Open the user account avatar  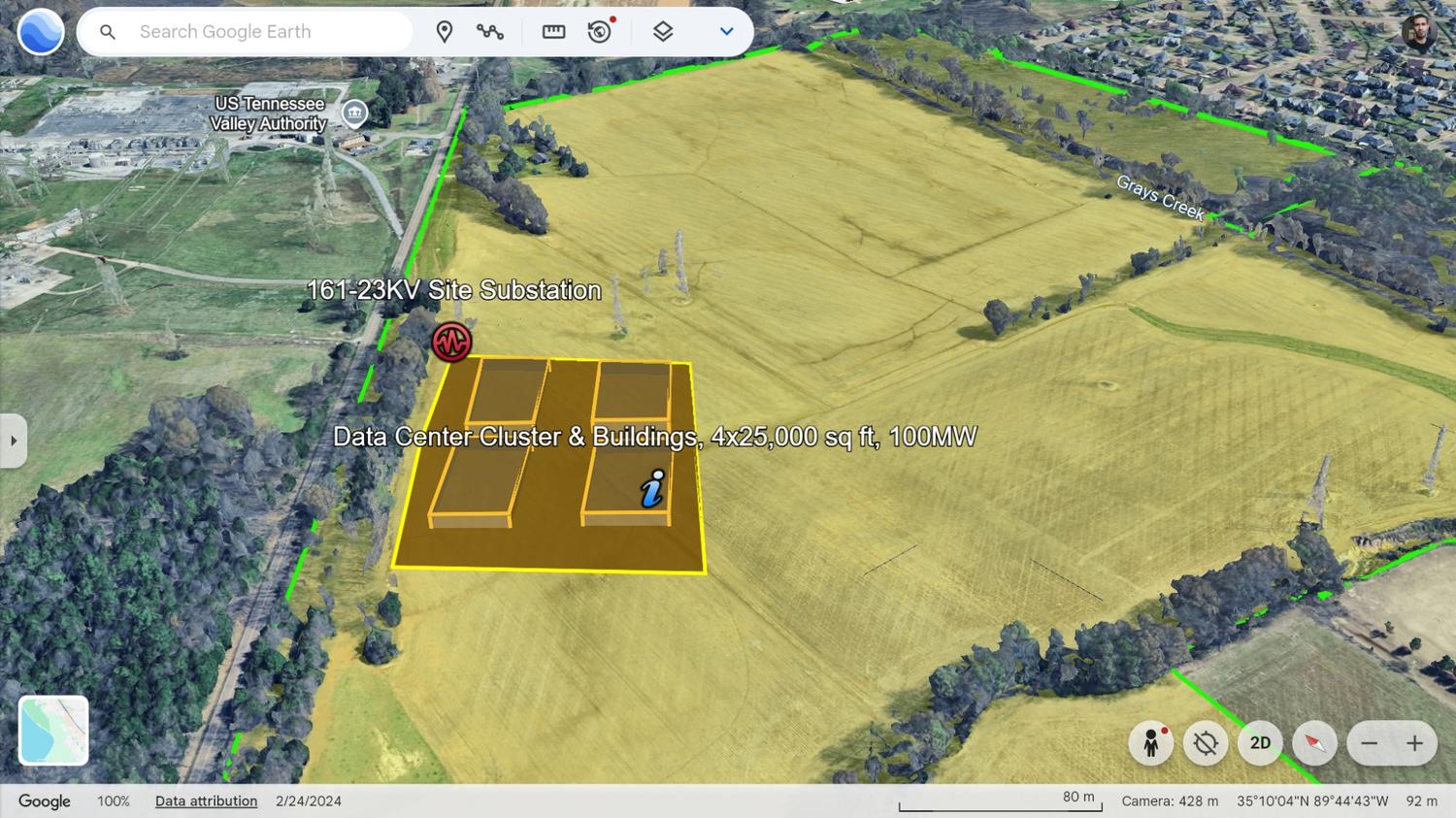coord(1419,32)
